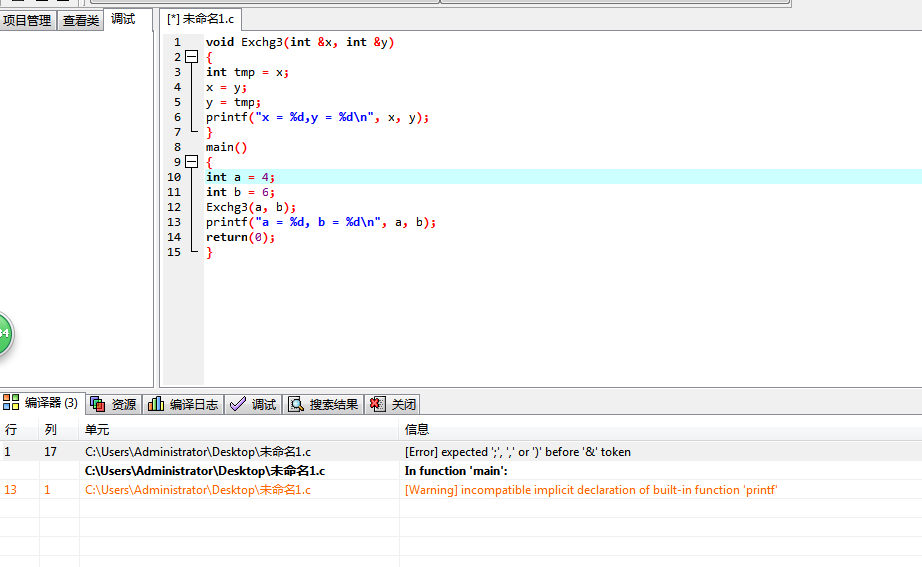Click column value 17 in error row
Image resolution: width=922 pixels, height=567 pixels.
[x=51, y=452]
